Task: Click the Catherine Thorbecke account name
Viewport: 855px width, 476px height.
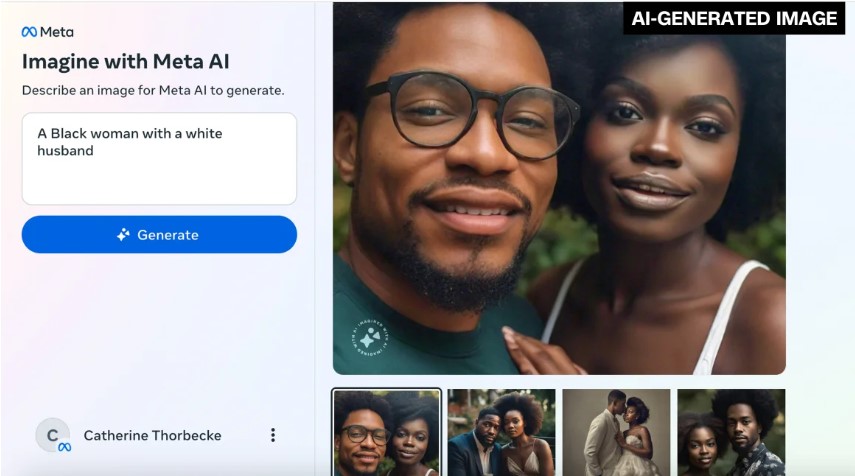Action: click(153, 435)
